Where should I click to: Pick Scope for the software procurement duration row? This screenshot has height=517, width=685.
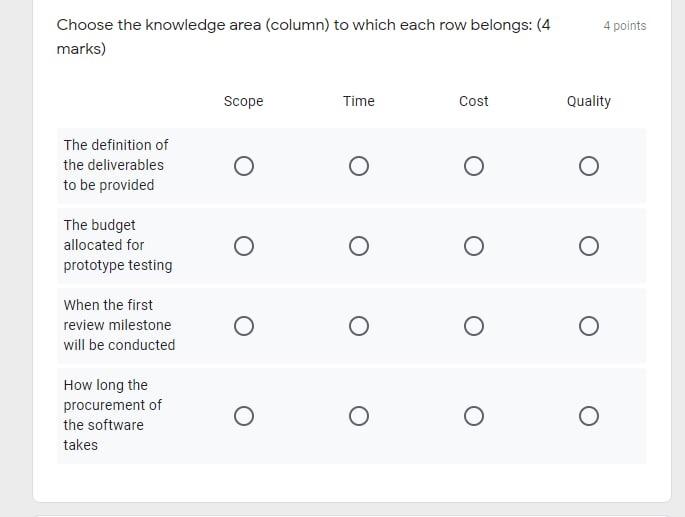click(x=243, y=416)
